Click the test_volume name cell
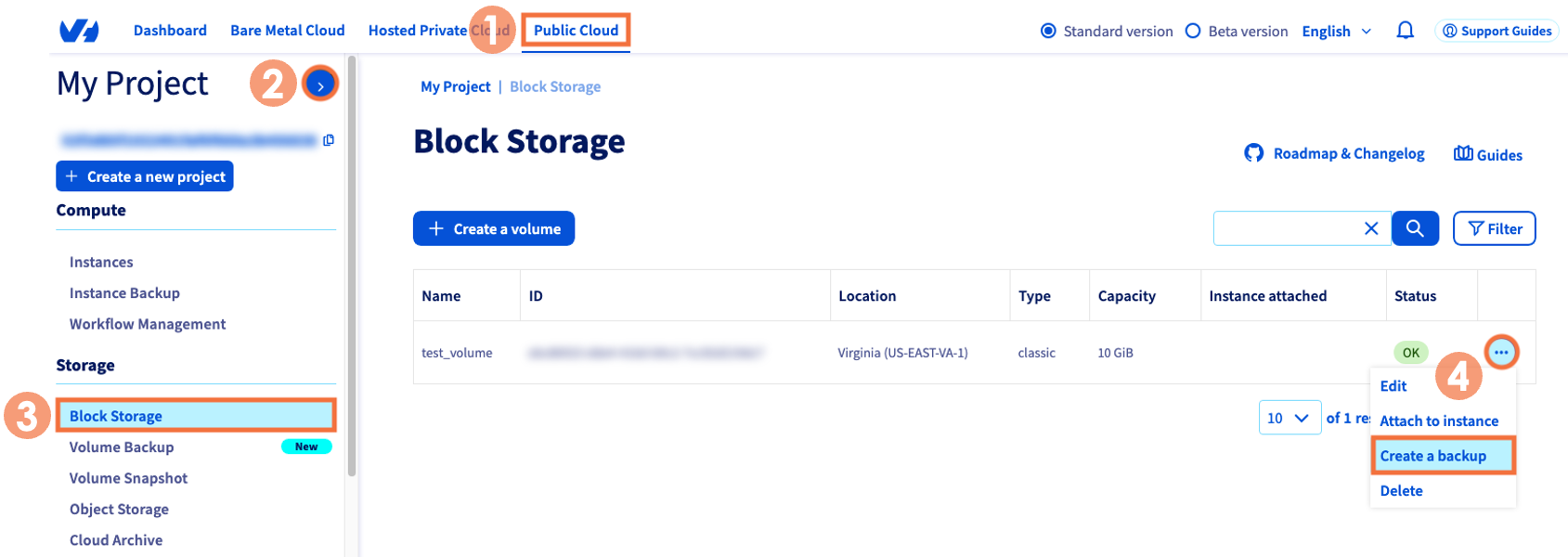This screenshot has width=1568, height=557. 457,353
